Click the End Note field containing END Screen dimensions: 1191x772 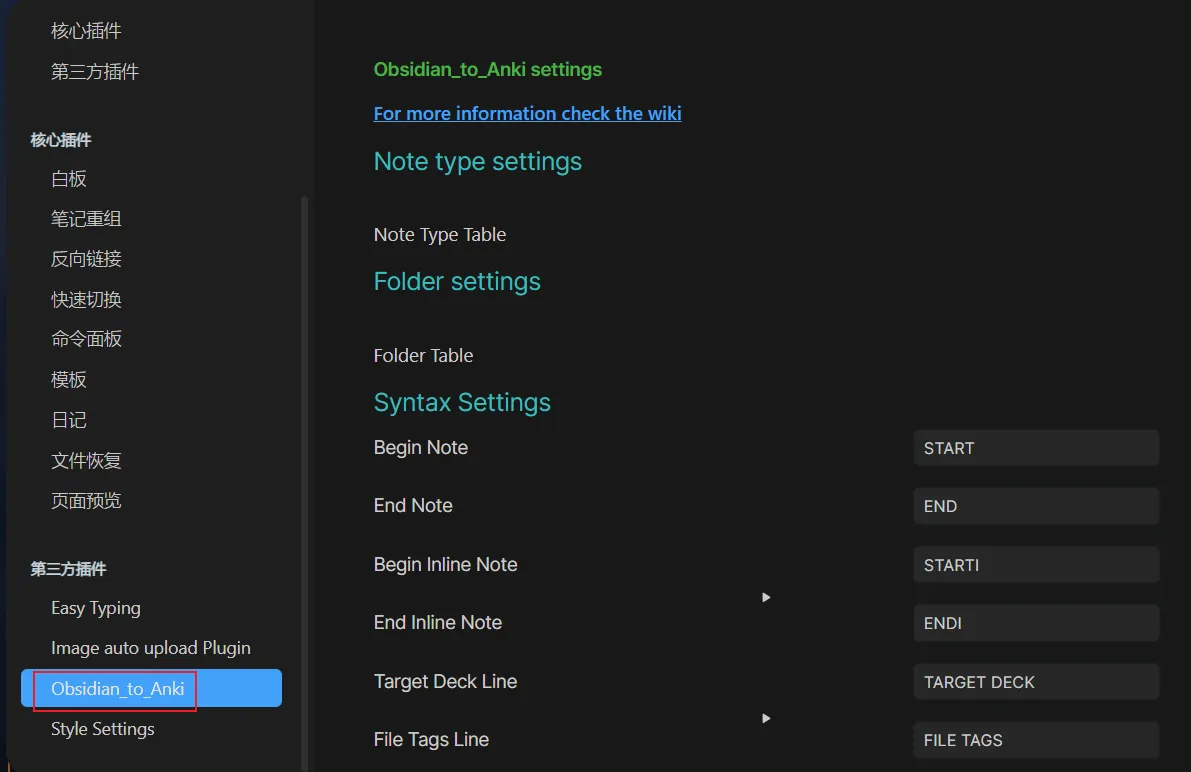(x=1036, y=506)
